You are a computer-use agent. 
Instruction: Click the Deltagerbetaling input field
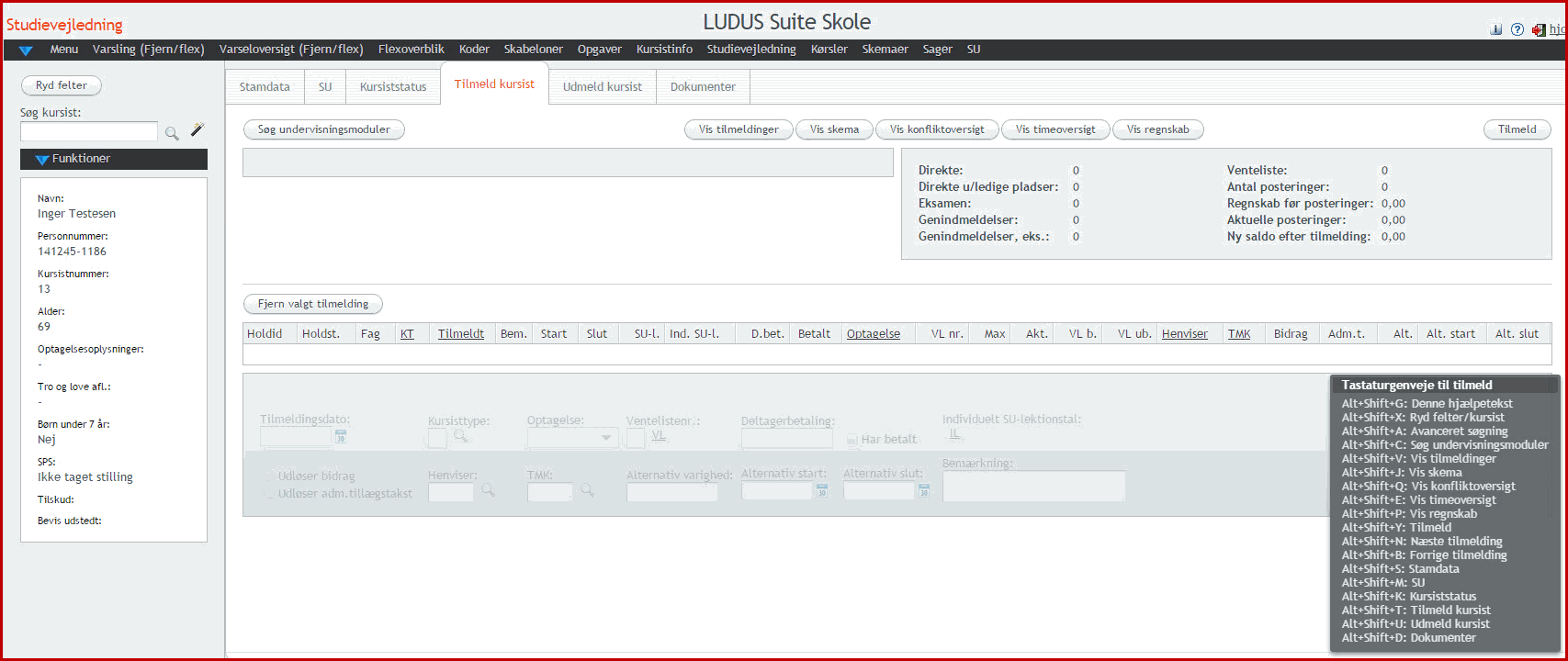[787, 438]
